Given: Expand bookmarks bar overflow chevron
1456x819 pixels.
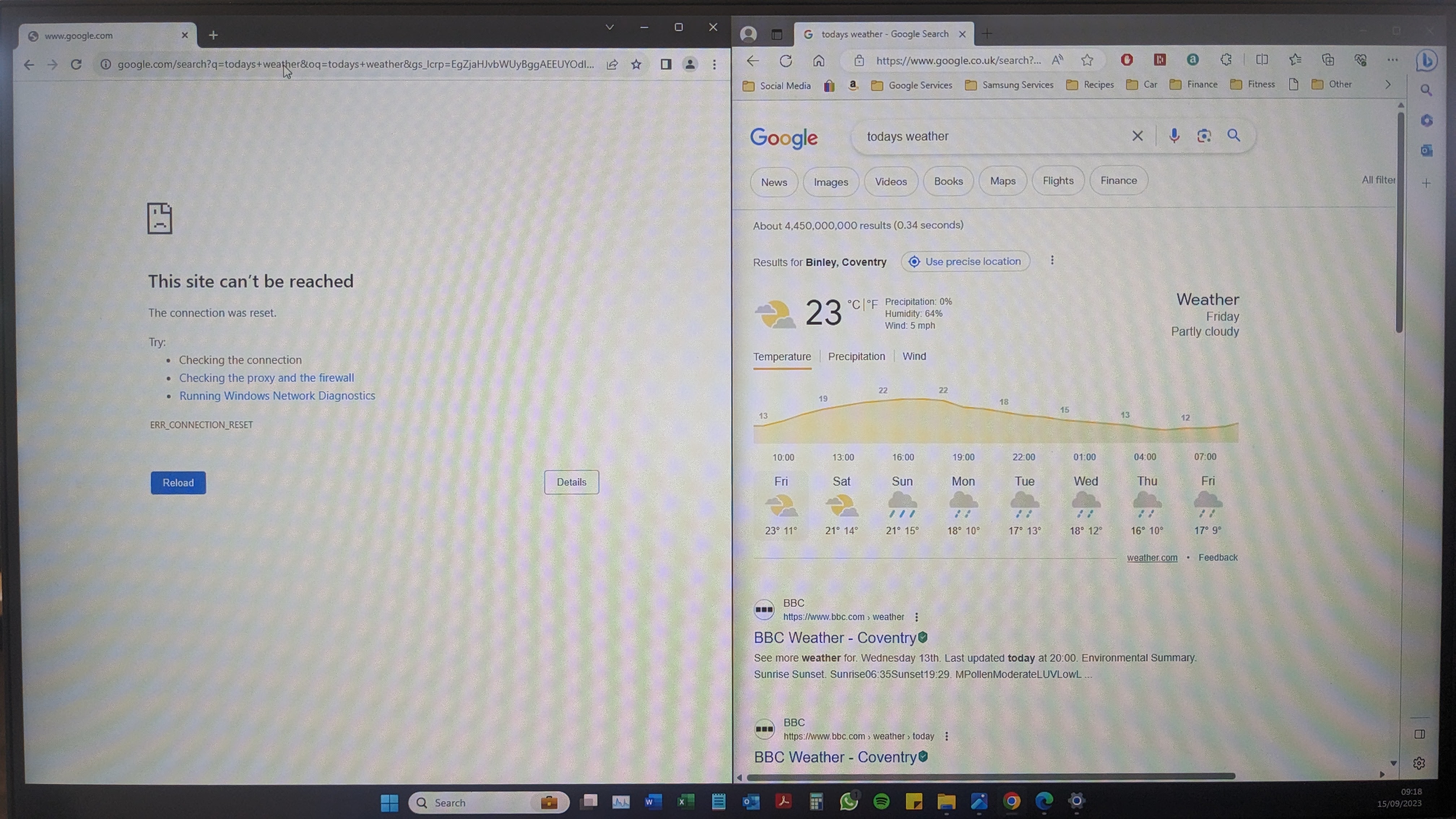Looking at the screenshot, I should [x=1388, y=85].
